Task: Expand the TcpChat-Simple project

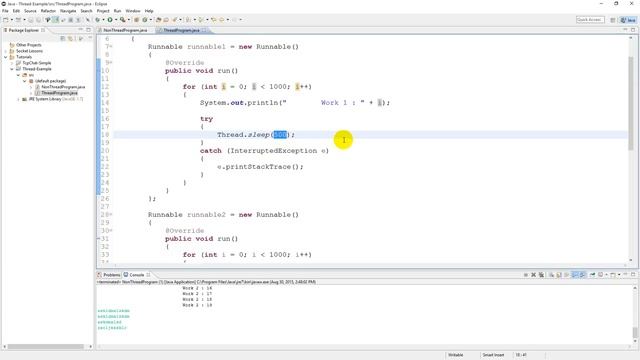Action: click(x=12, y=63)
